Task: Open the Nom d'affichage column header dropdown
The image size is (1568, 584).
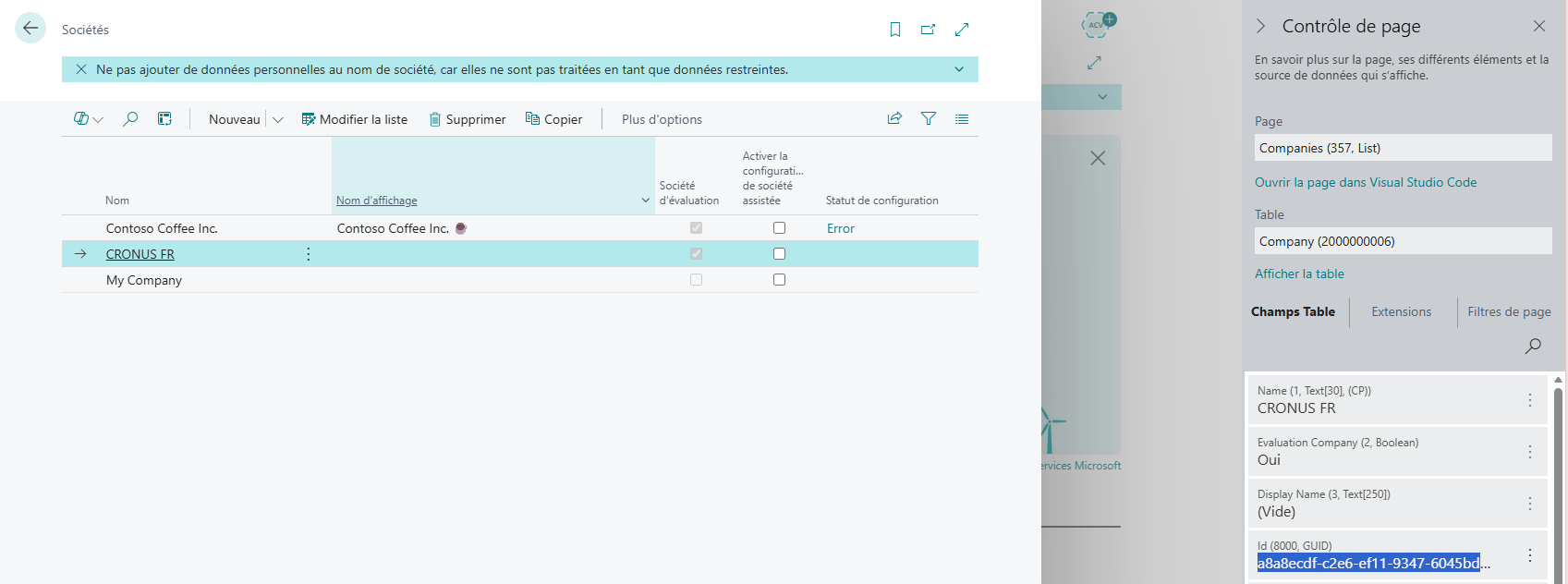Action: [645, 201]
